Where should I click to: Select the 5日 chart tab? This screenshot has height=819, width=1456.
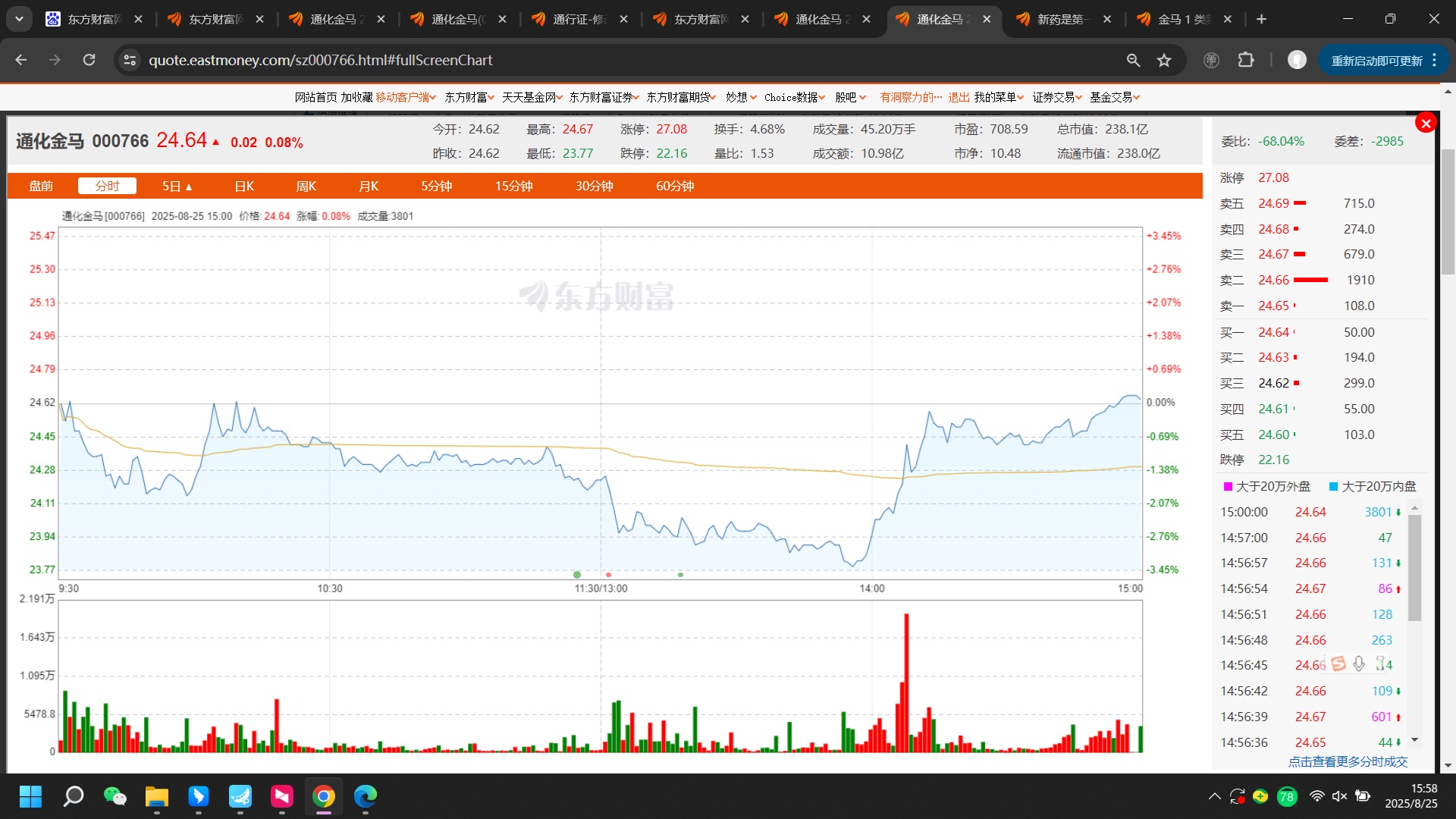click(177, 186)
